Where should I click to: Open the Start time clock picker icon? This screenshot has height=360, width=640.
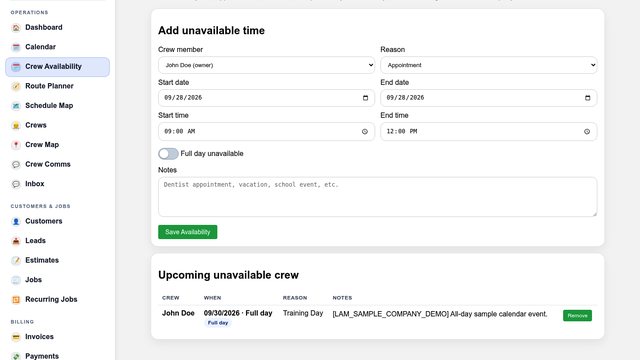(x=365, y=131)
